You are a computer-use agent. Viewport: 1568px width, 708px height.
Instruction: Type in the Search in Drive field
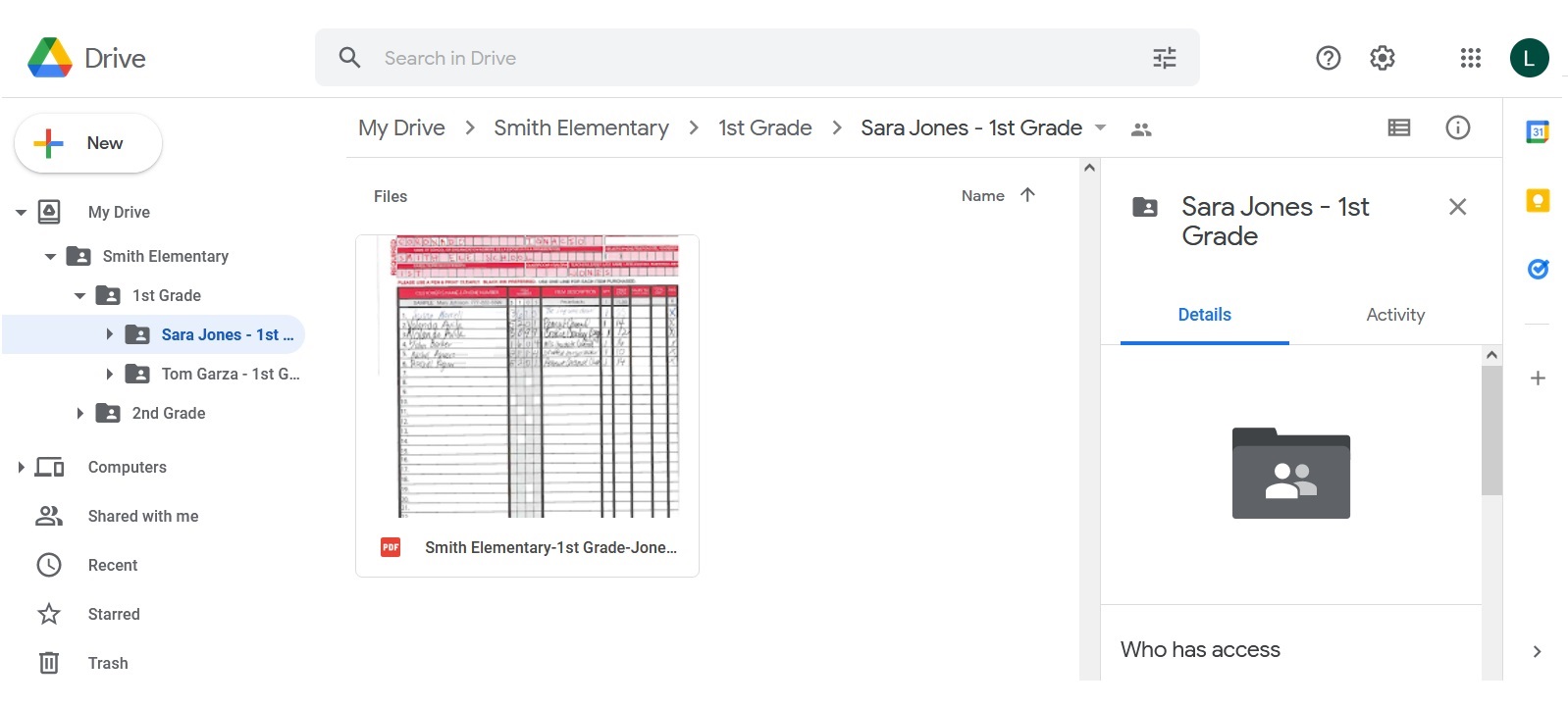coord(756,58)
